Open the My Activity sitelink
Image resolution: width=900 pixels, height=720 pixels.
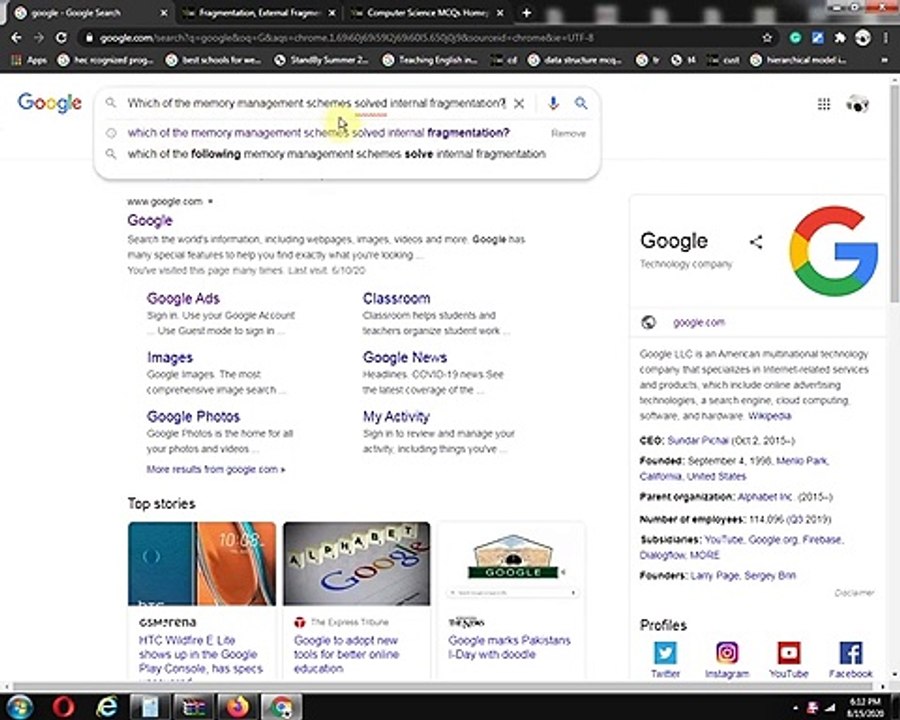click(x=396, y=417)
